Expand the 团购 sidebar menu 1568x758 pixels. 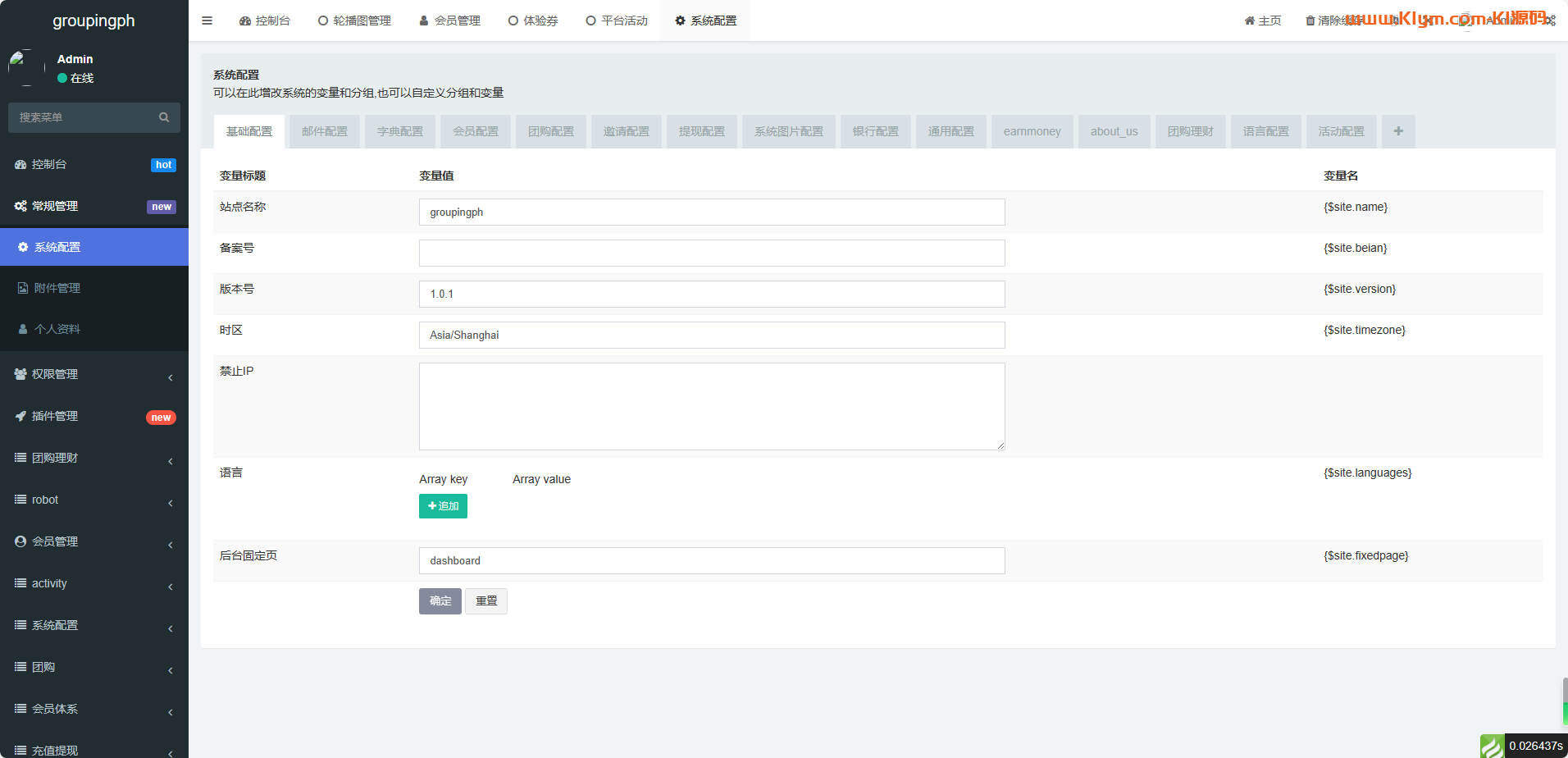[94, 667]
